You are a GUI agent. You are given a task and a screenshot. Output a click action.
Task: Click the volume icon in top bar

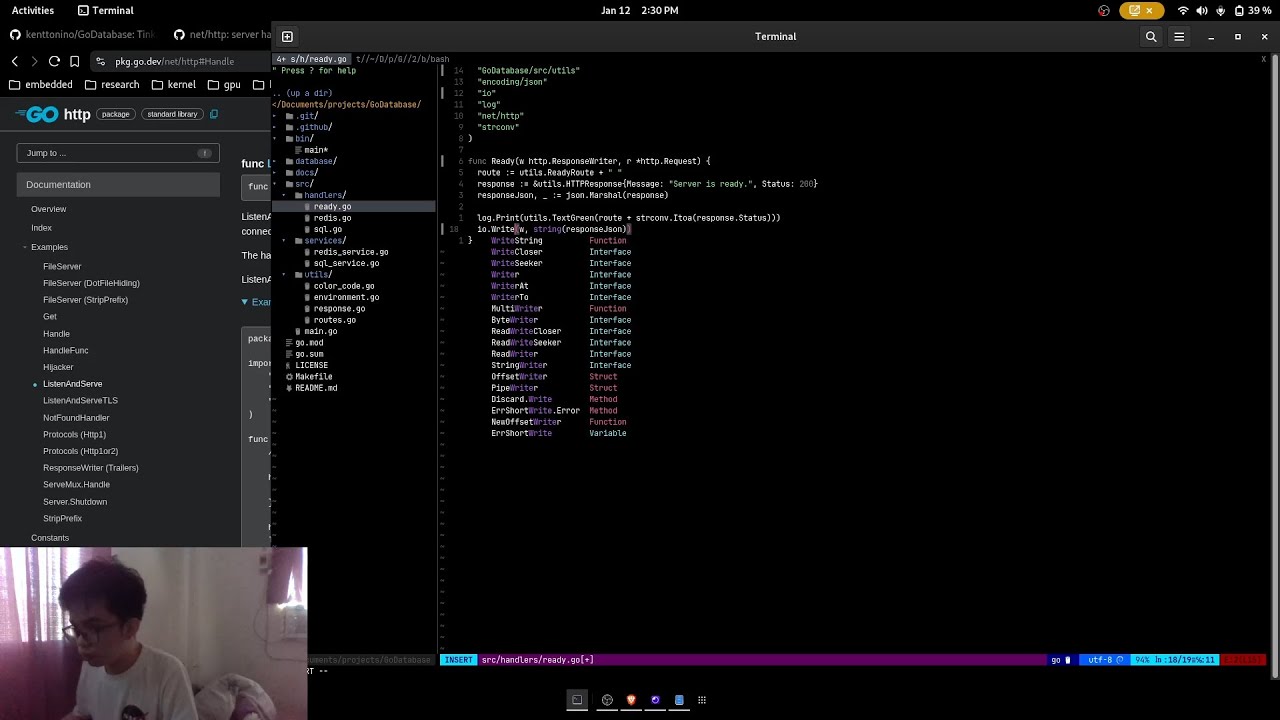1202,10
